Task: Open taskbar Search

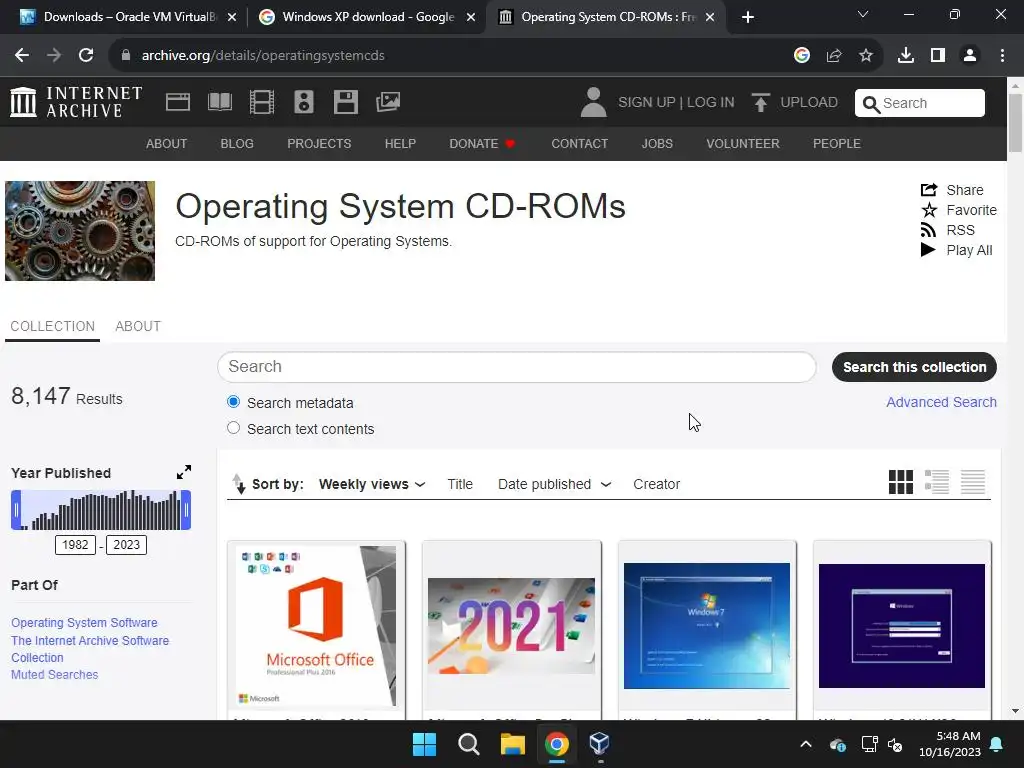Action: (x=469, y=744)
